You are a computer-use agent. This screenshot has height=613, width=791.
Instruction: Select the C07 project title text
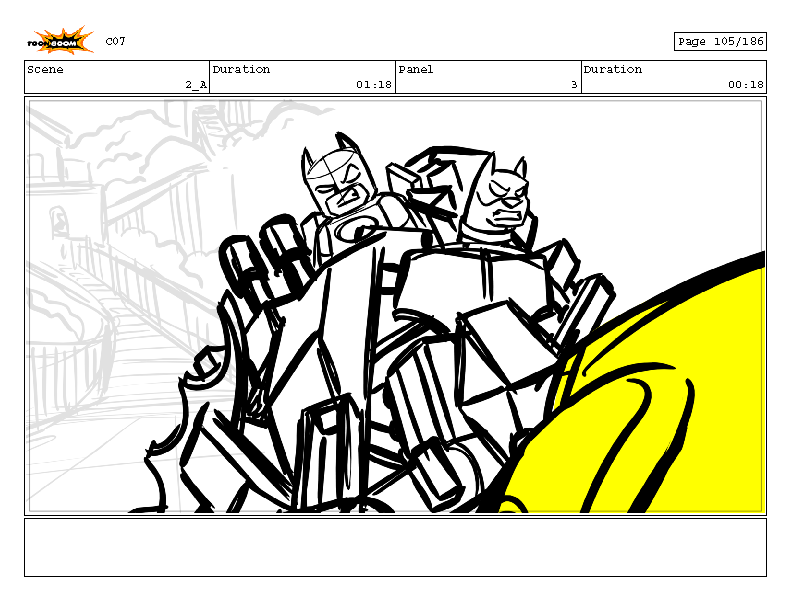[x=115, y=41]
